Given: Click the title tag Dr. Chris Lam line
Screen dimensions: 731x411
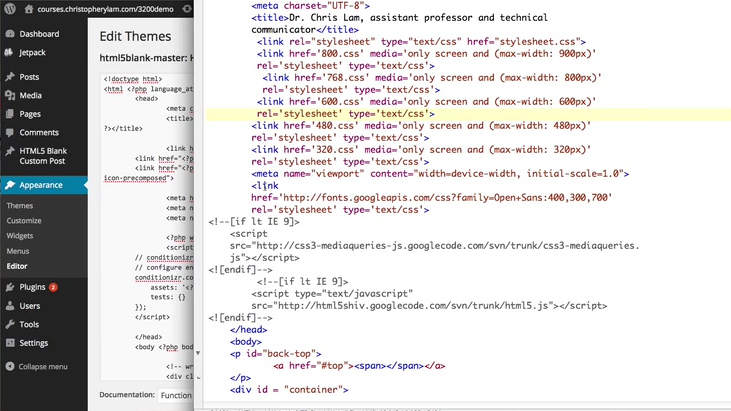Looking at the screenshot, I should (x=400, y=18).
